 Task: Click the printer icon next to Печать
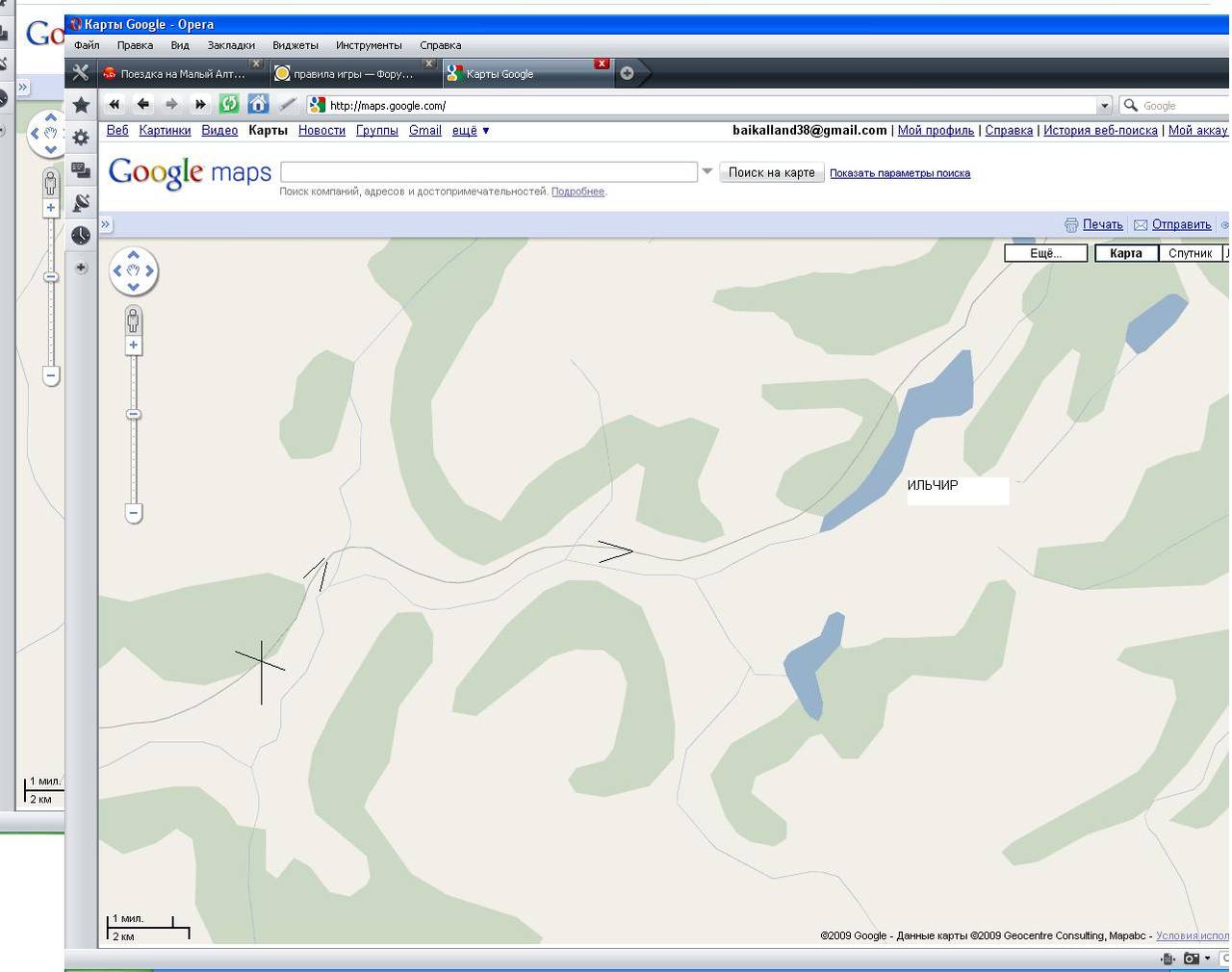pos(1071,224)
